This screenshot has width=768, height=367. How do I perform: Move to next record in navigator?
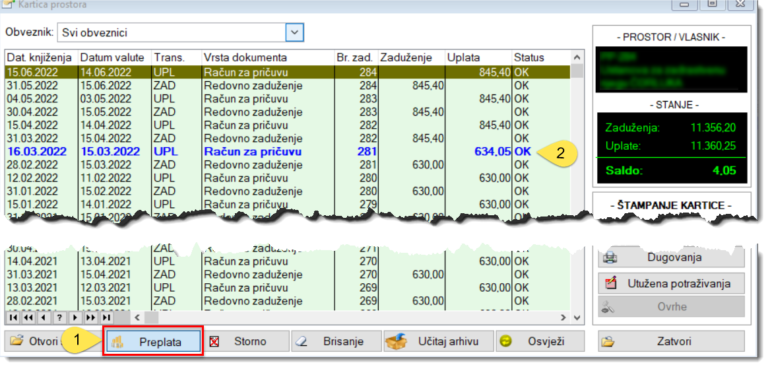pos(75,317)
